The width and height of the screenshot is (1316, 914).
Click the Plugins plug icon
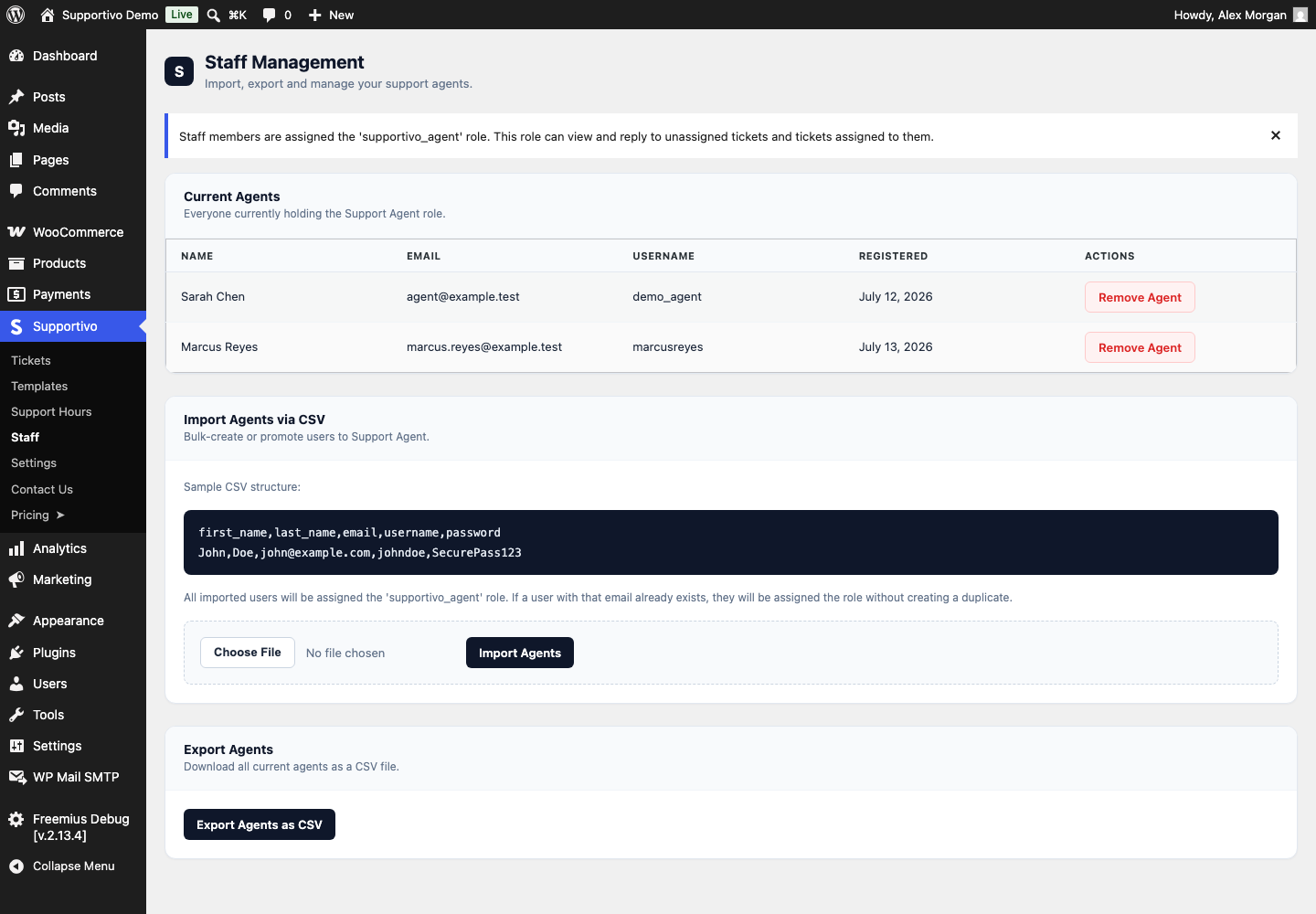pyautogui.click(x=16, y=653)
